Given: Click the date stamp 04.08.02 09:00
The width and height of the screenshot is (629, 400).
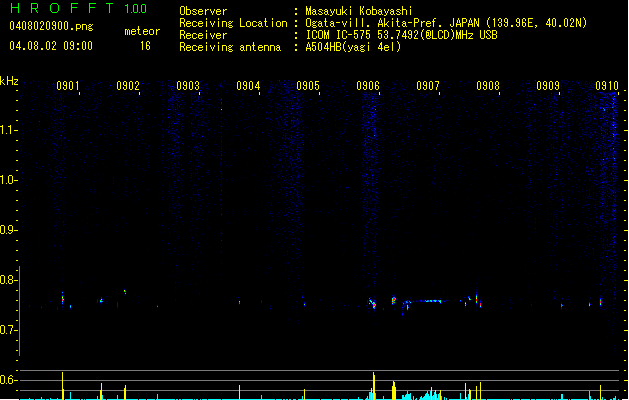Looking at the screenshot, I should click(51, 46).
